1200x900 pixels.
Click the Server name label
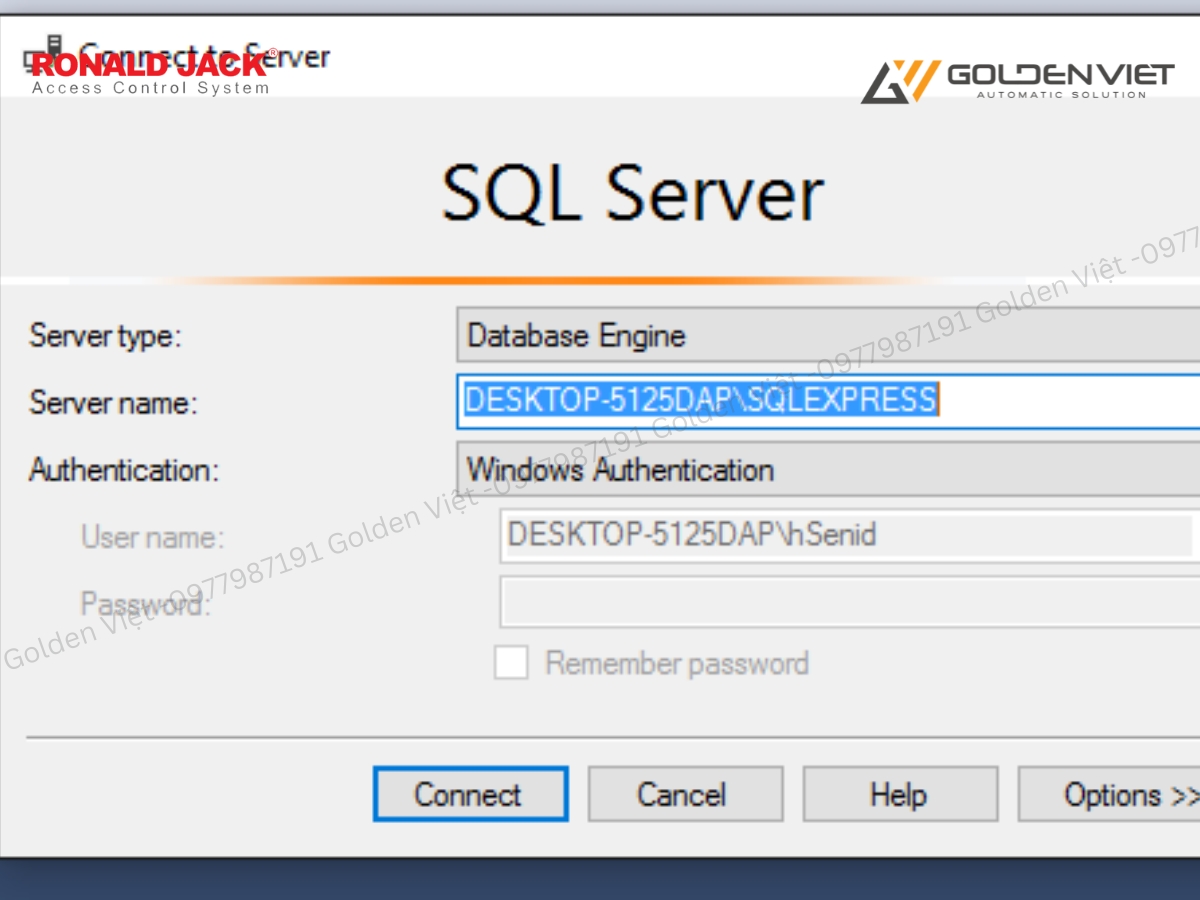113,402
